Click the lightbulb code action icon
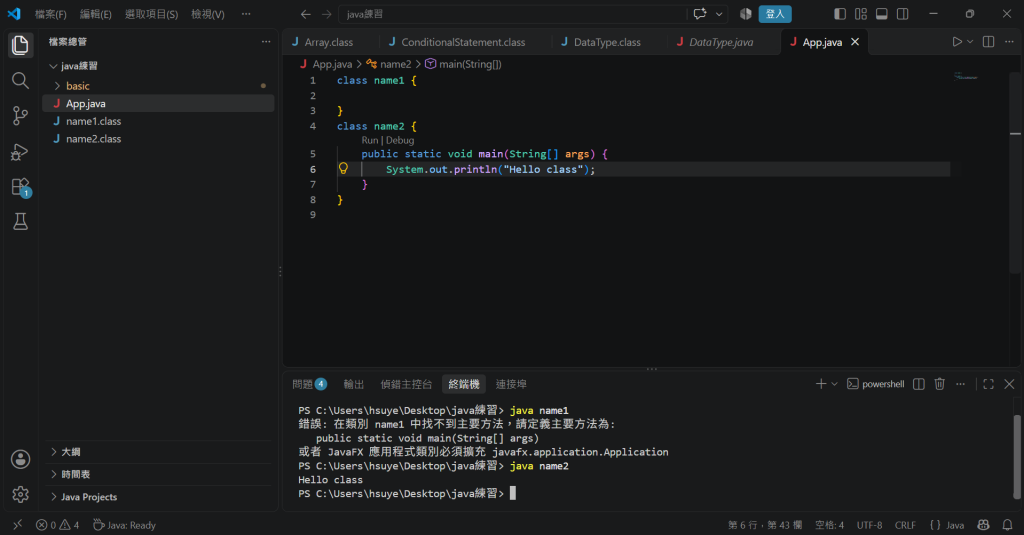 343,169
